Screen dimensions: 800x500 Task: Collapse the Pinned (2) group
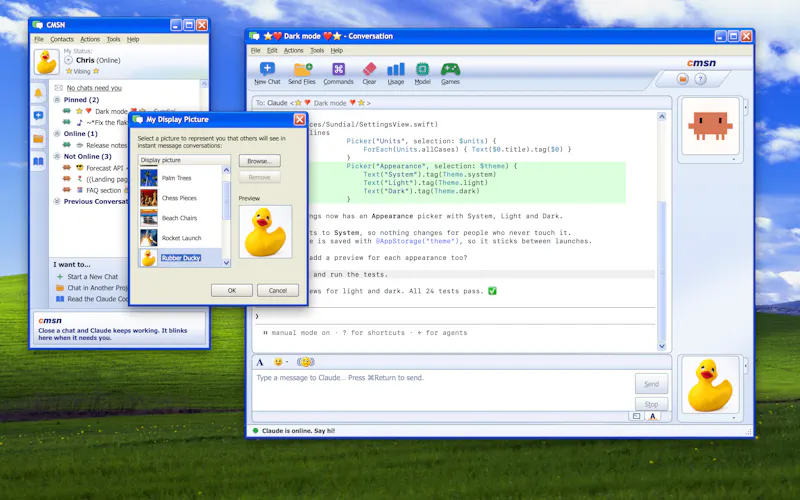pyautogui.click(x=57, y=99)
